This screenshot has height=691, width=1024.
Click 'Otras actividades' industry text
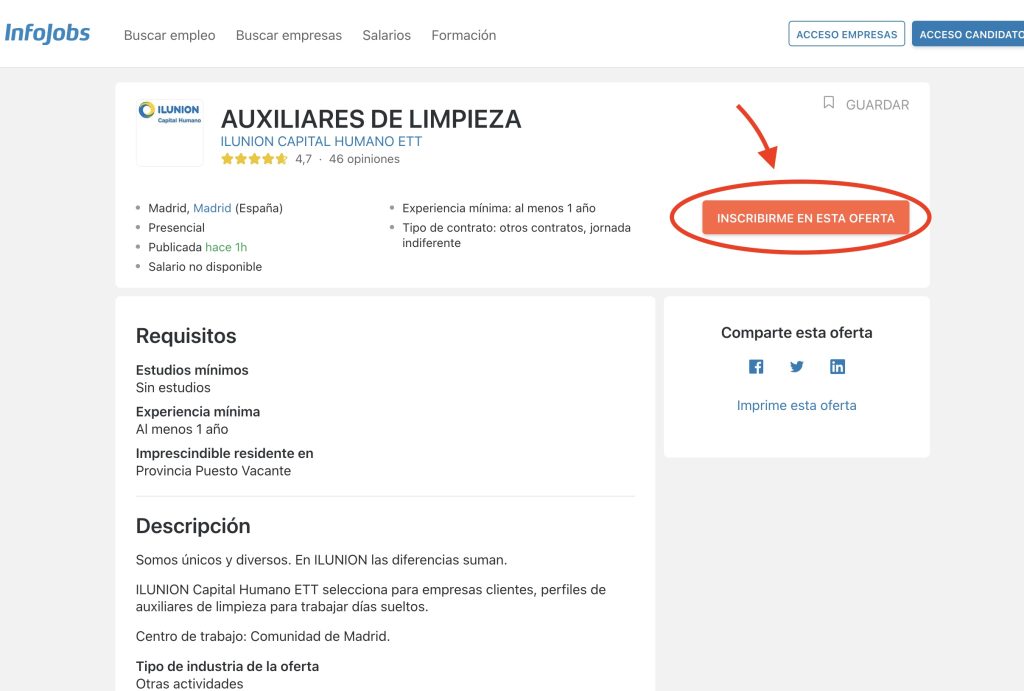[x=189, y=683]
